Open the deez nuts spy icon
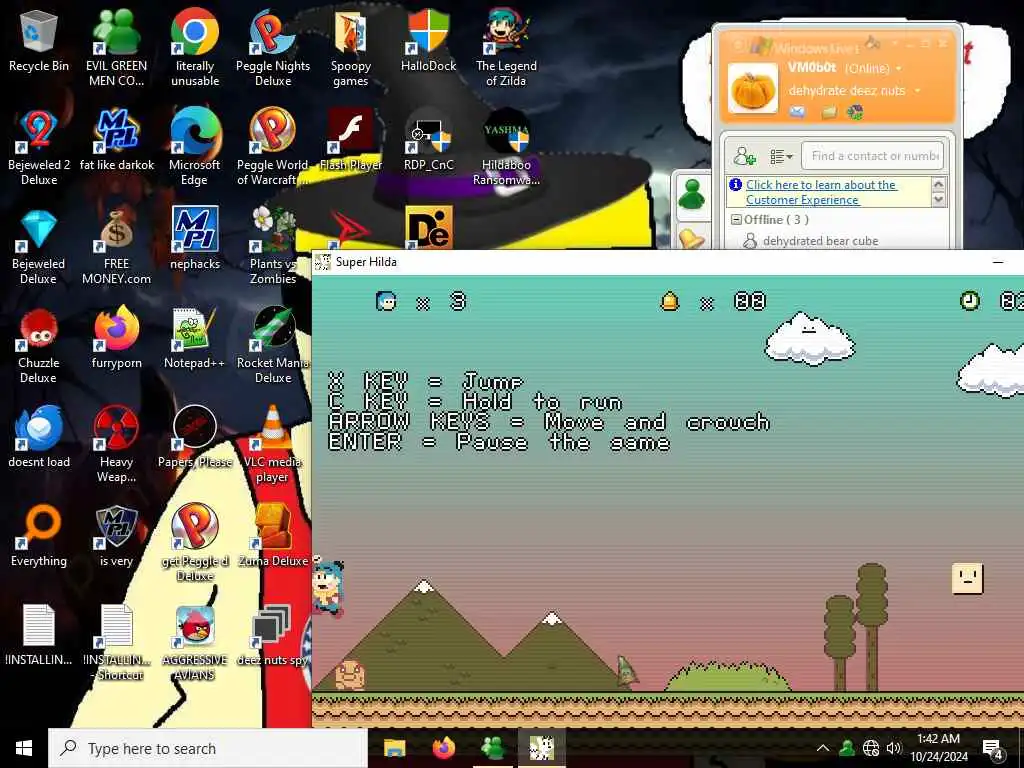The height and width of the screenshot is (768, 1024). tap(273, 635)
